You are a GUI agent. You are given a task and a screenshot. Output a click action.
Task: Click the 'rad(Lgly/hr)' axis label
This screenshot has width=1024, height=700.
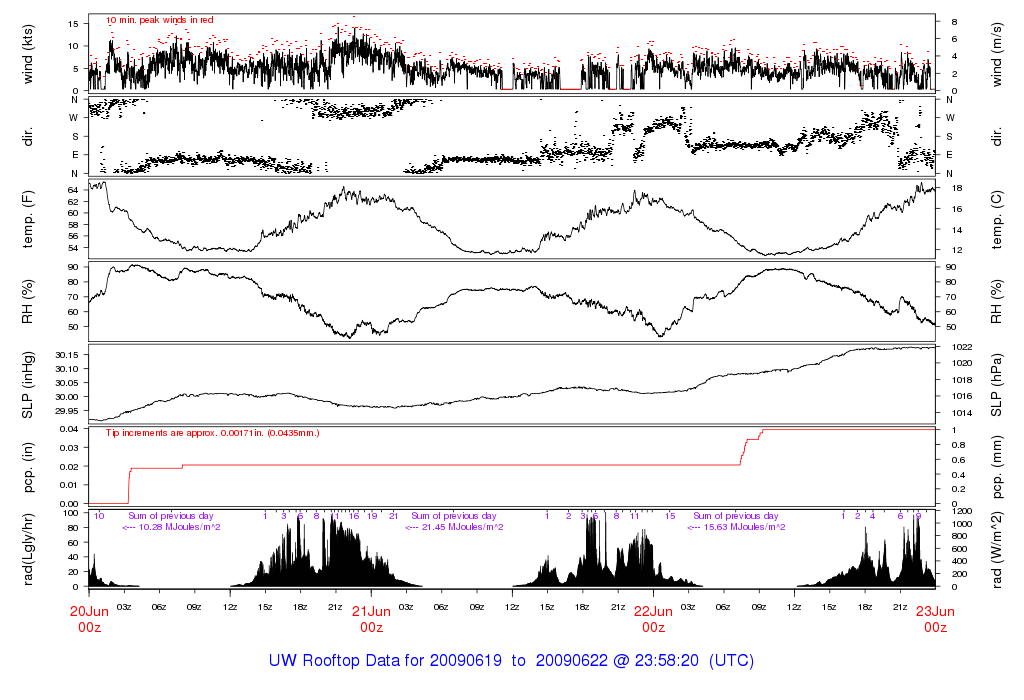point(27,549)
